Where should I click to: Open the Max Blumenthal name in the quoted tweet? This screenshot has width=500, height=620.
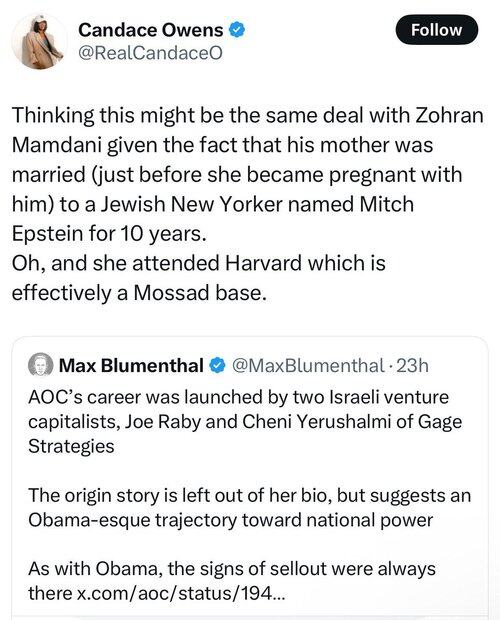tap(131, 365)
